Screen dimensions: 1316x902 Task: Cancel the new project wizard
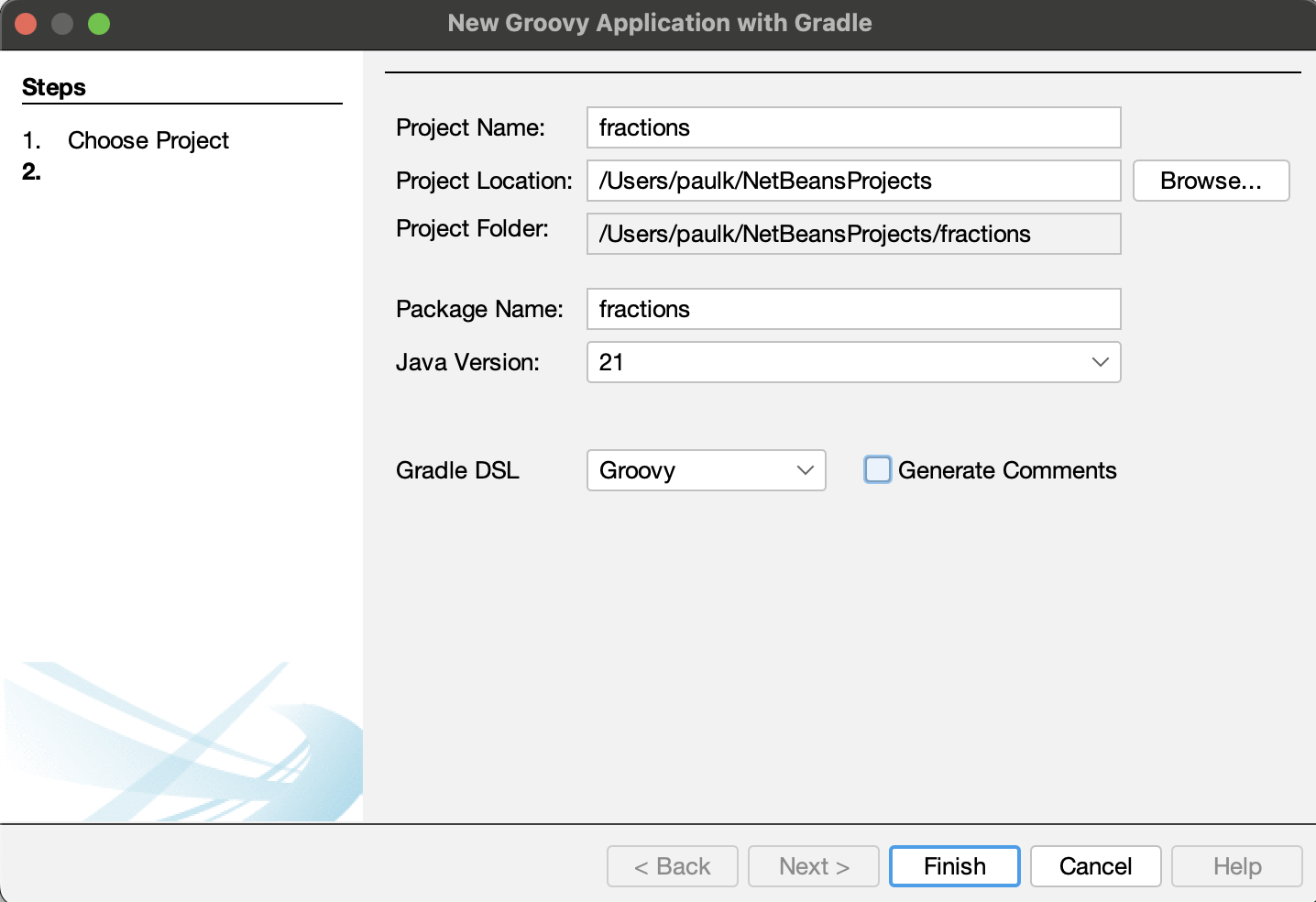click(1095, 866)
